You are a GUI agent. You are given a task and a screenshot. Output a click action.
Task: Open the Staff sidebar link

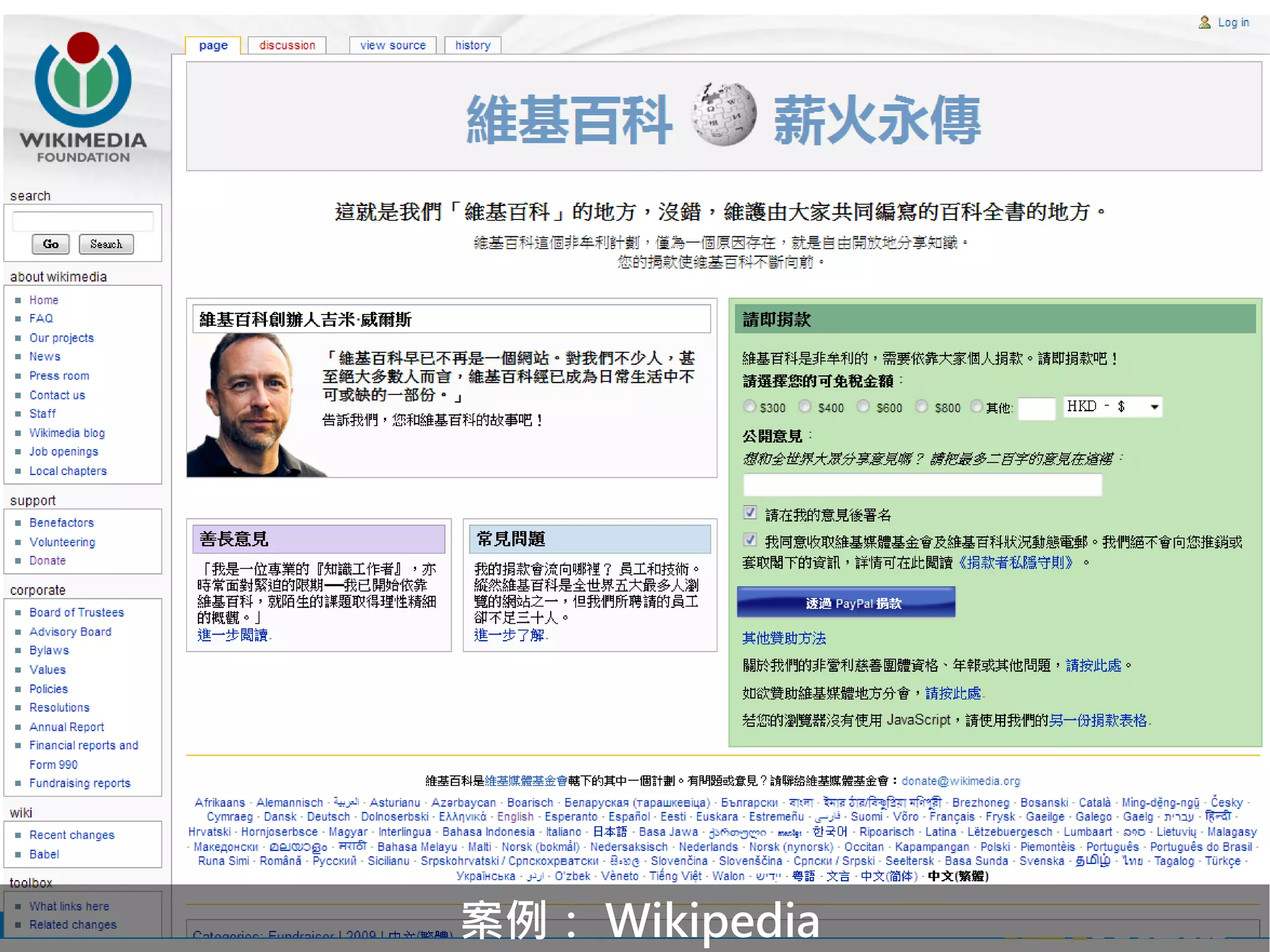42,414
